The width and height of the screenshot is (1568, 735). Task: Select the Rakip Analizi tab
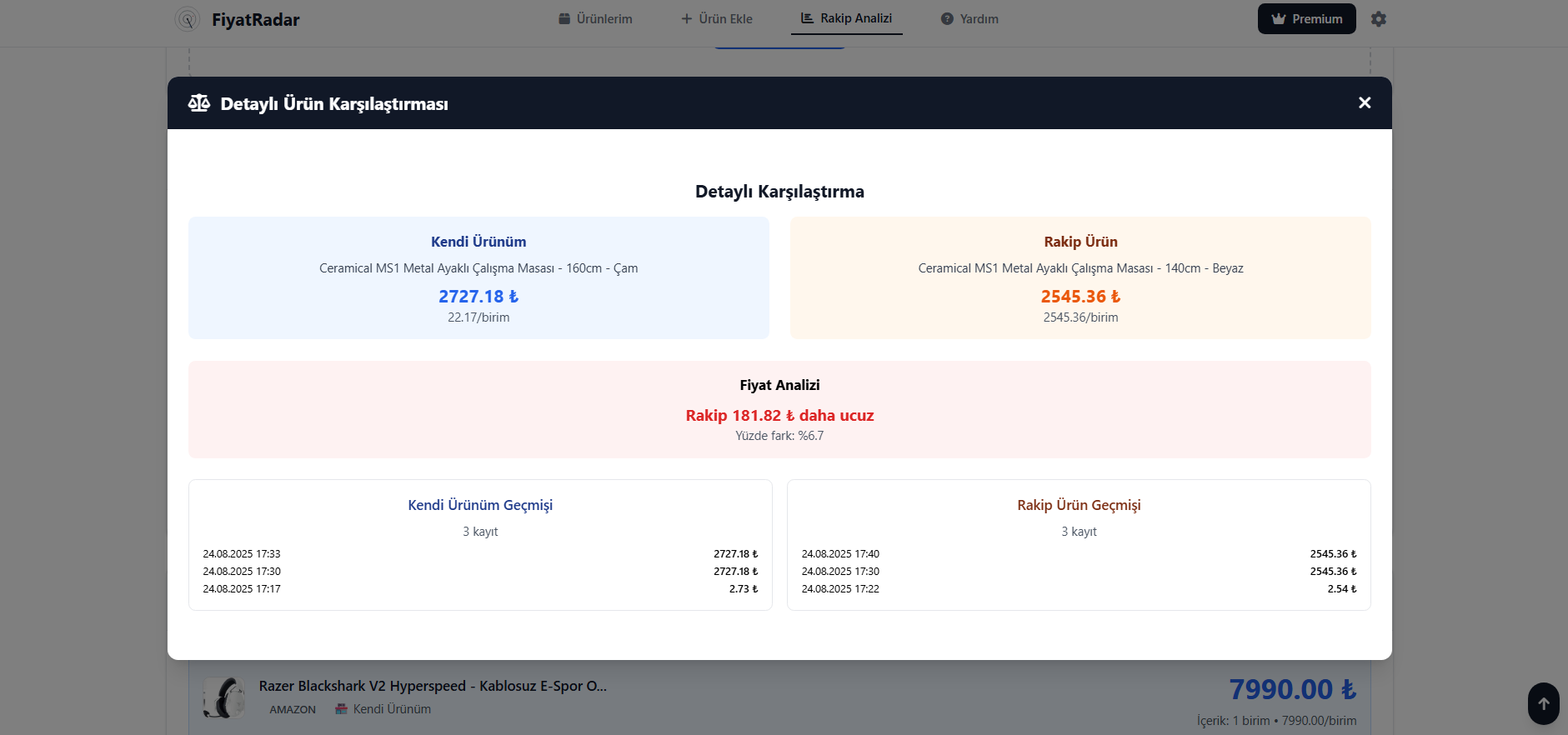click(x=847, y=18)
